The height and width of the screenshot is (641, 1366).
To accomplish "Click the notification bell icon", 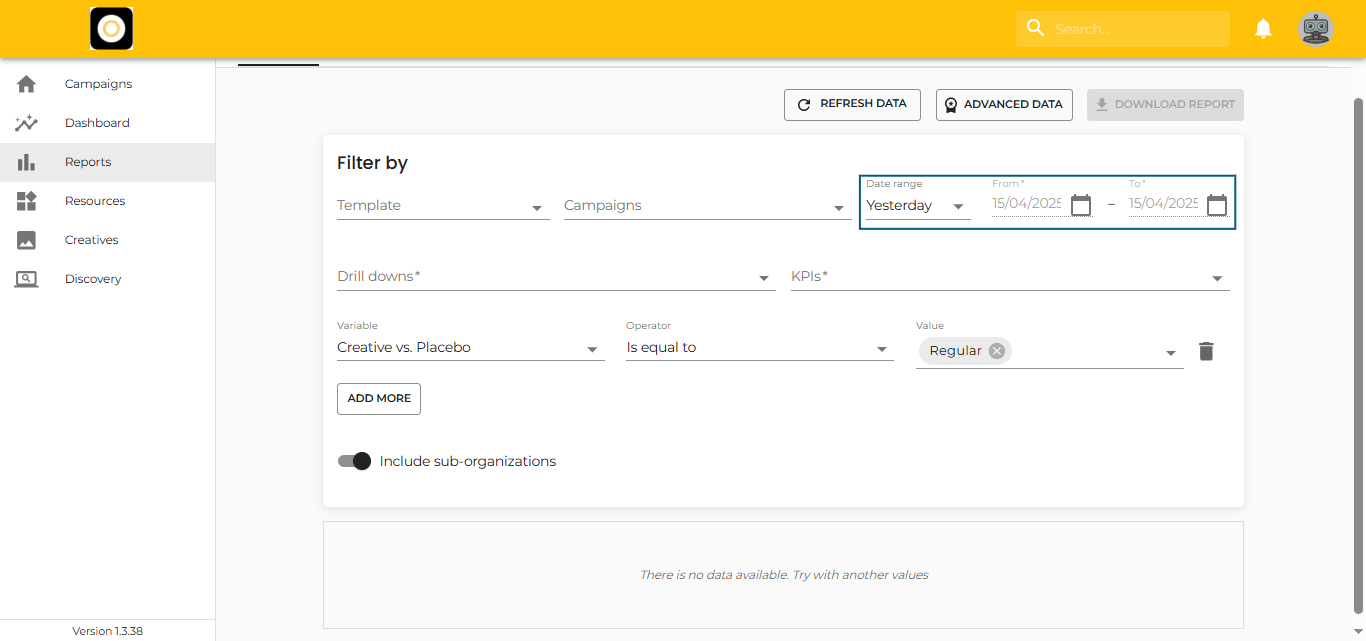I will [1263, 29].
